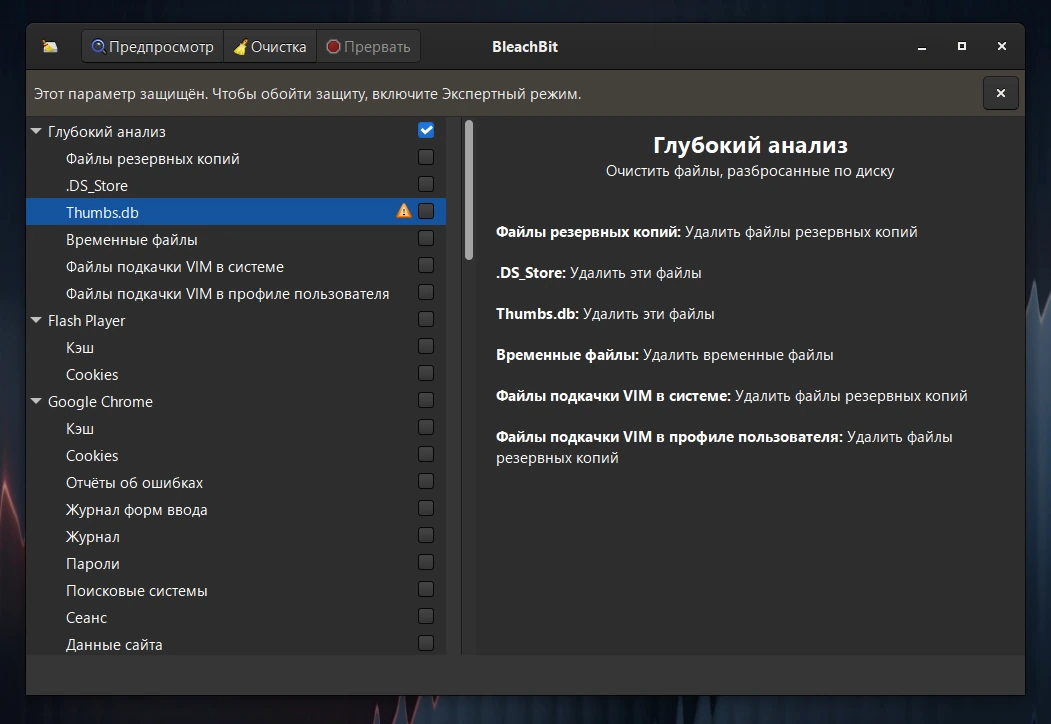Screen dimensions: 1051x724
Task: Enable the Google Chrome Пароли checkbox
Action: coord(426,562)
